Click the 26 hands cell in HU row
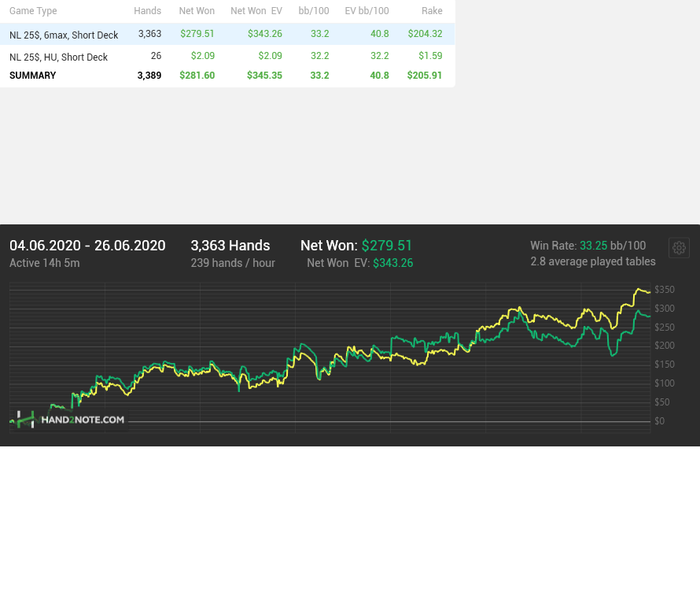 pos(156,56)
